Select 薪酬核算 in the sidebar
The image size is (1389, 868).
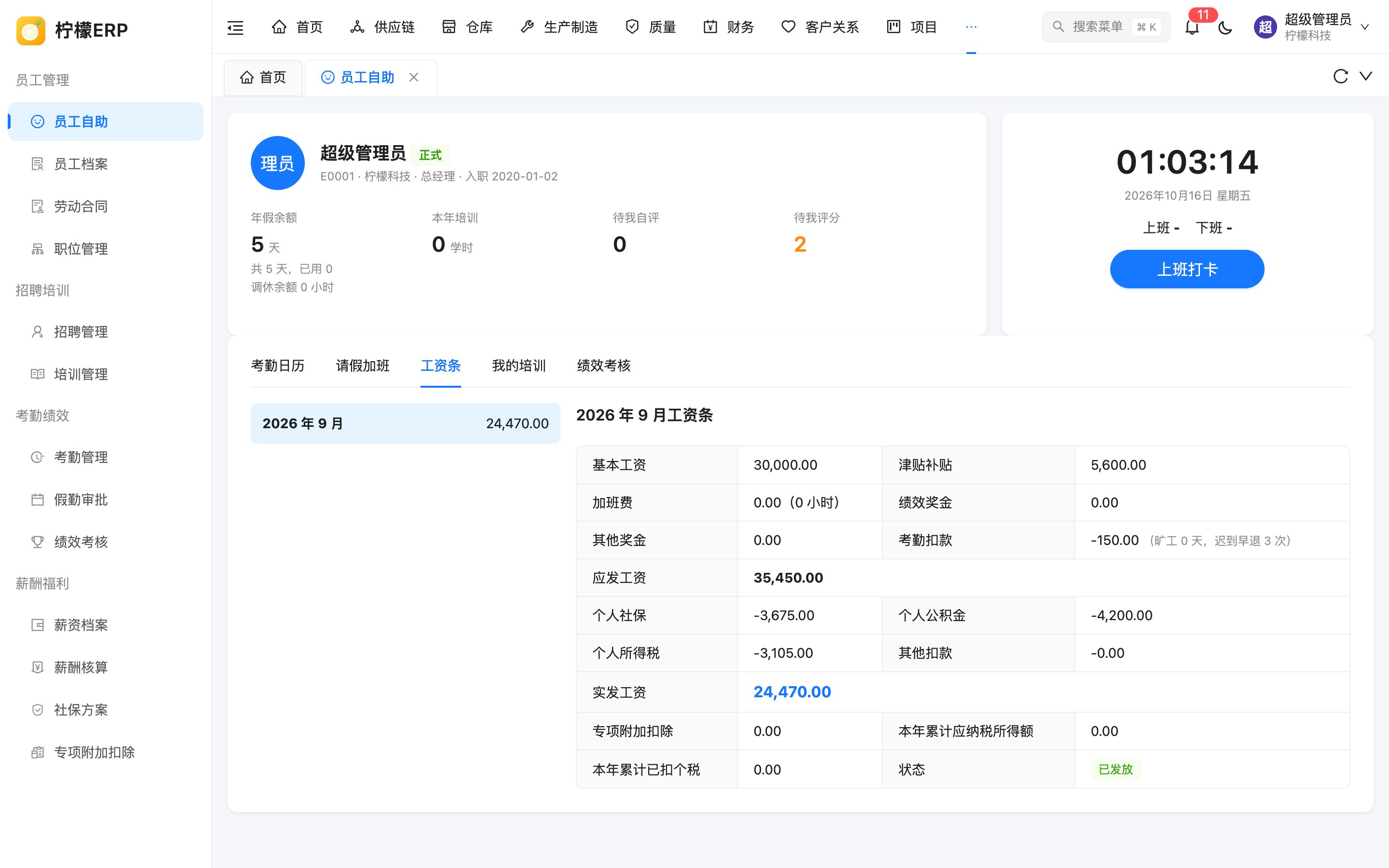click(106, 668)
